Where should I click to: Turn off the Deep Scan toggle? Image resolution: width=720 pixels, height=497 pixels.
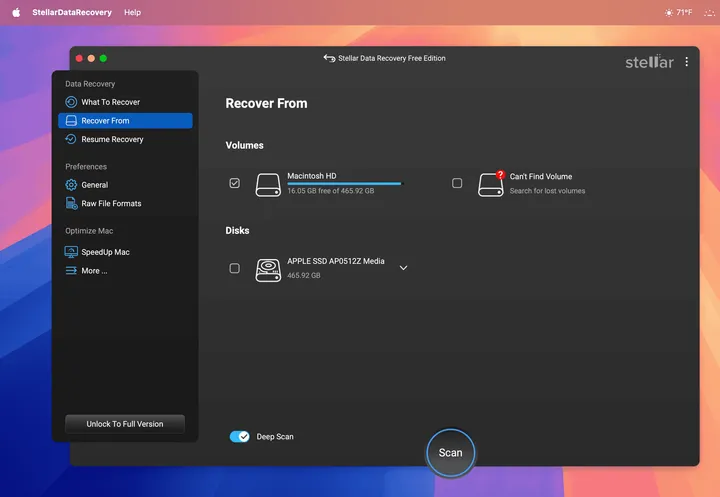click(x=239, y=437)
